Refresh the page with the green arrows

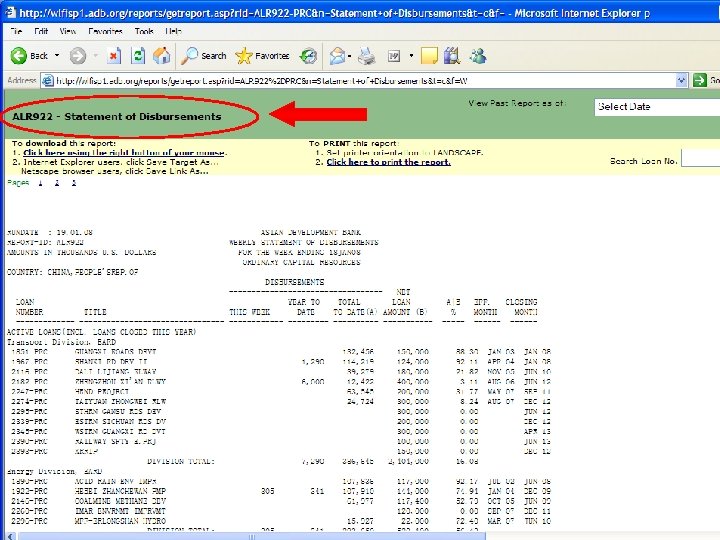pyautogui.click(x=138, y=56)
